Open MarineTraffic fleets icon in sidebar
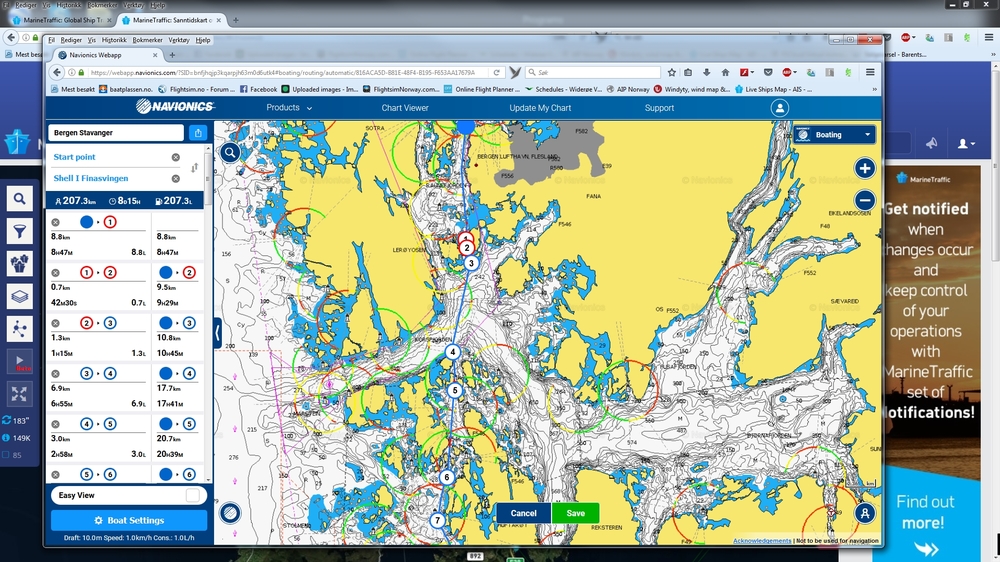Viewport: 1000px width, 562px height. [x=19, y=263]
